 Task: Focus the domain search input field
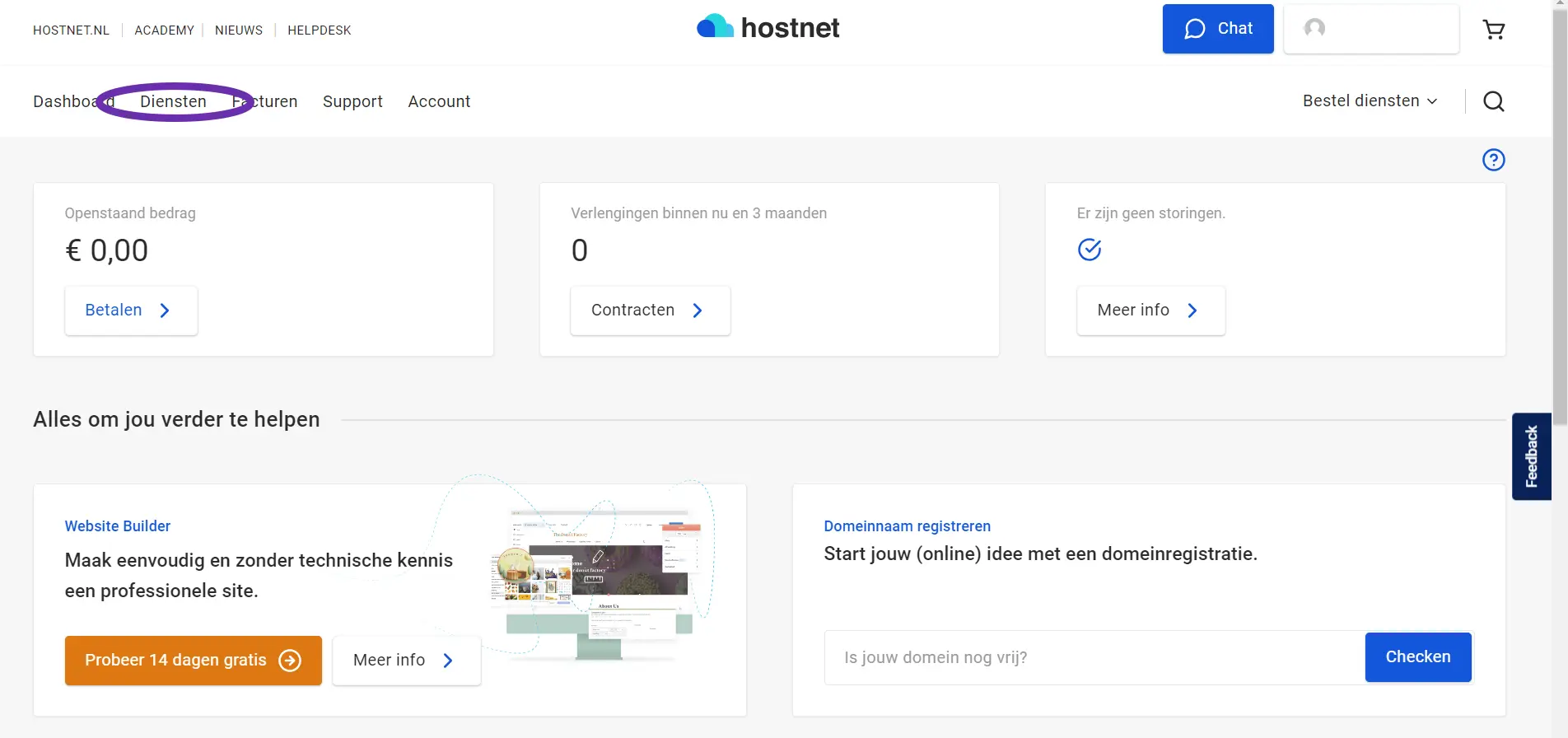[1094, 657]
